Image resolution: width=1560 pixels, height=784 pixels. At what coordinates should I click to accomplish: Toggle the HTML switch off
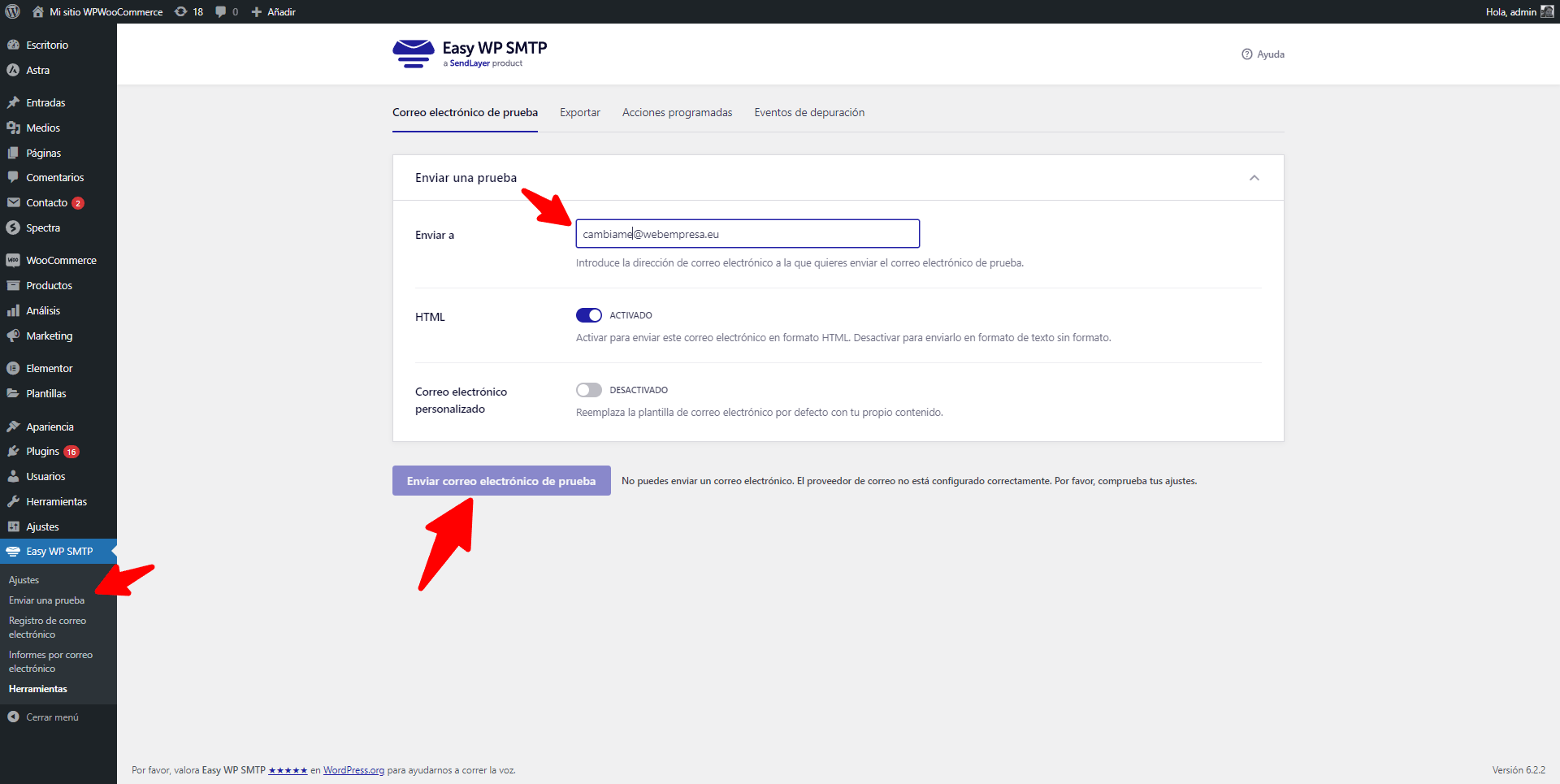(x=589, y=315)
